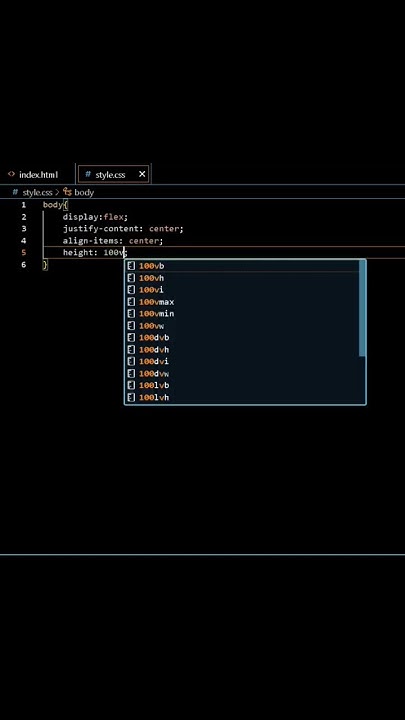Click the unit icon beside 100vw

[131, 325]
